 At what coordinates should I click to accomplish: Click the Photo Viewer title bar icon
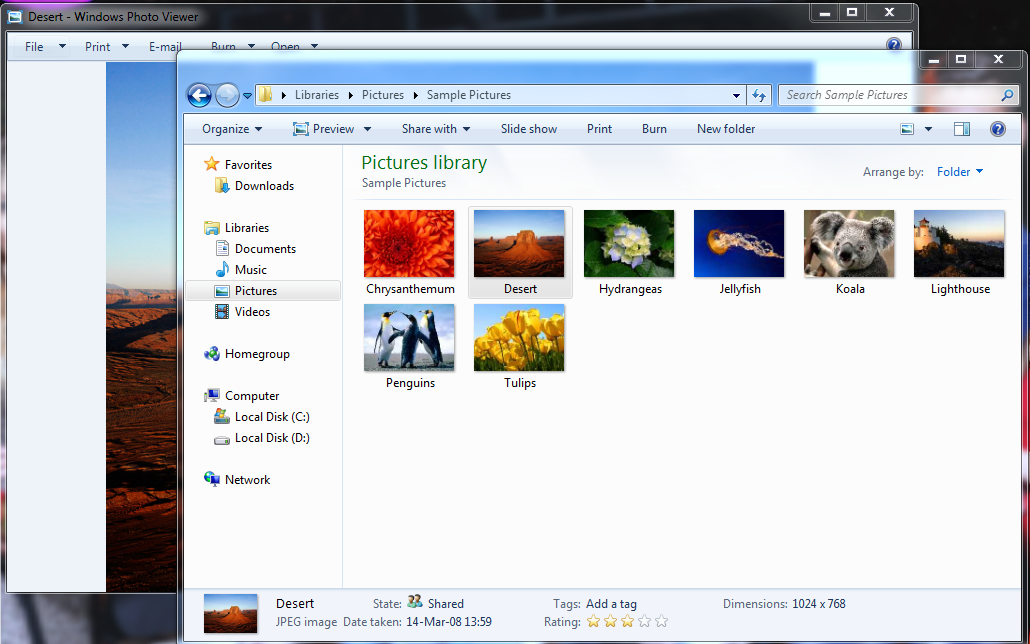click(x=15, y=16)
